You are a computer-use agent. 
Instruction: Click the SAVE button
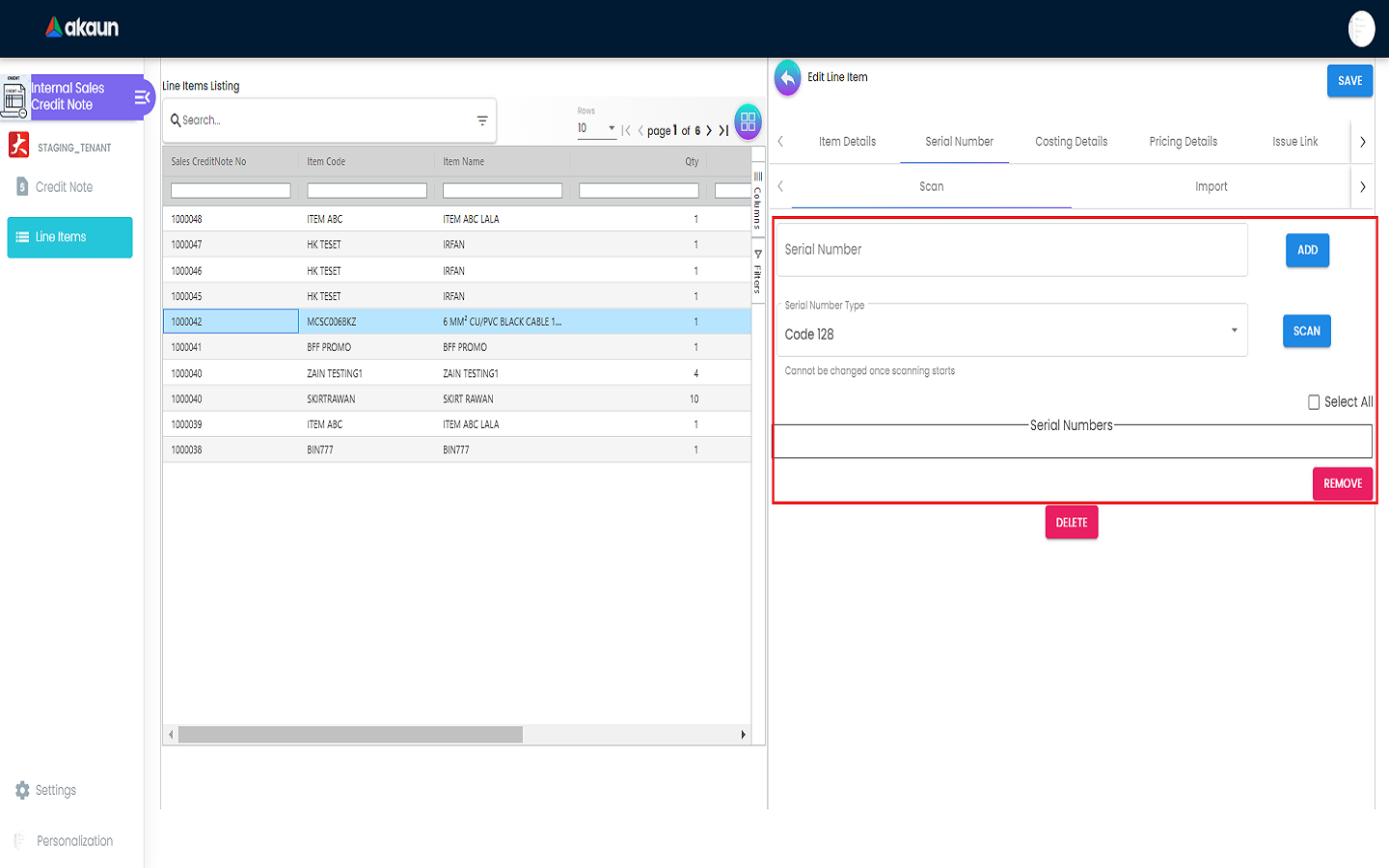click(x=1349, y=81)
